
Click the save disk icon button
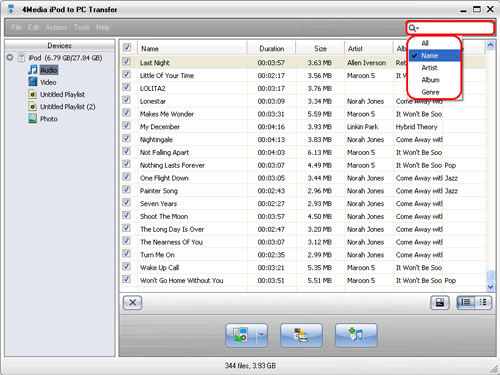(440, 303)
